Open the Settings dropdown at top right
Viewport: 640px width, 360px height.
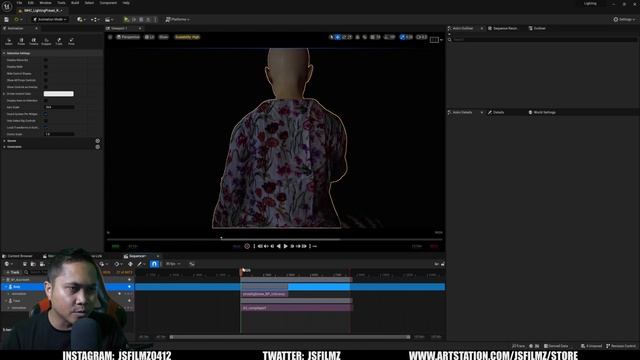coord(624,19)
